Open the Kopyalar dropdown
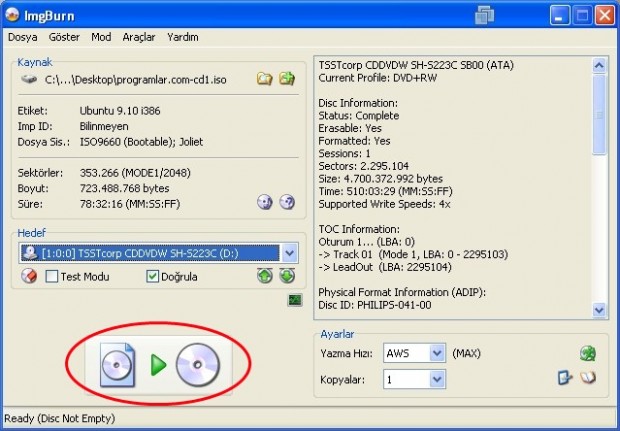620x431 pixels. (x=437, y=380)
